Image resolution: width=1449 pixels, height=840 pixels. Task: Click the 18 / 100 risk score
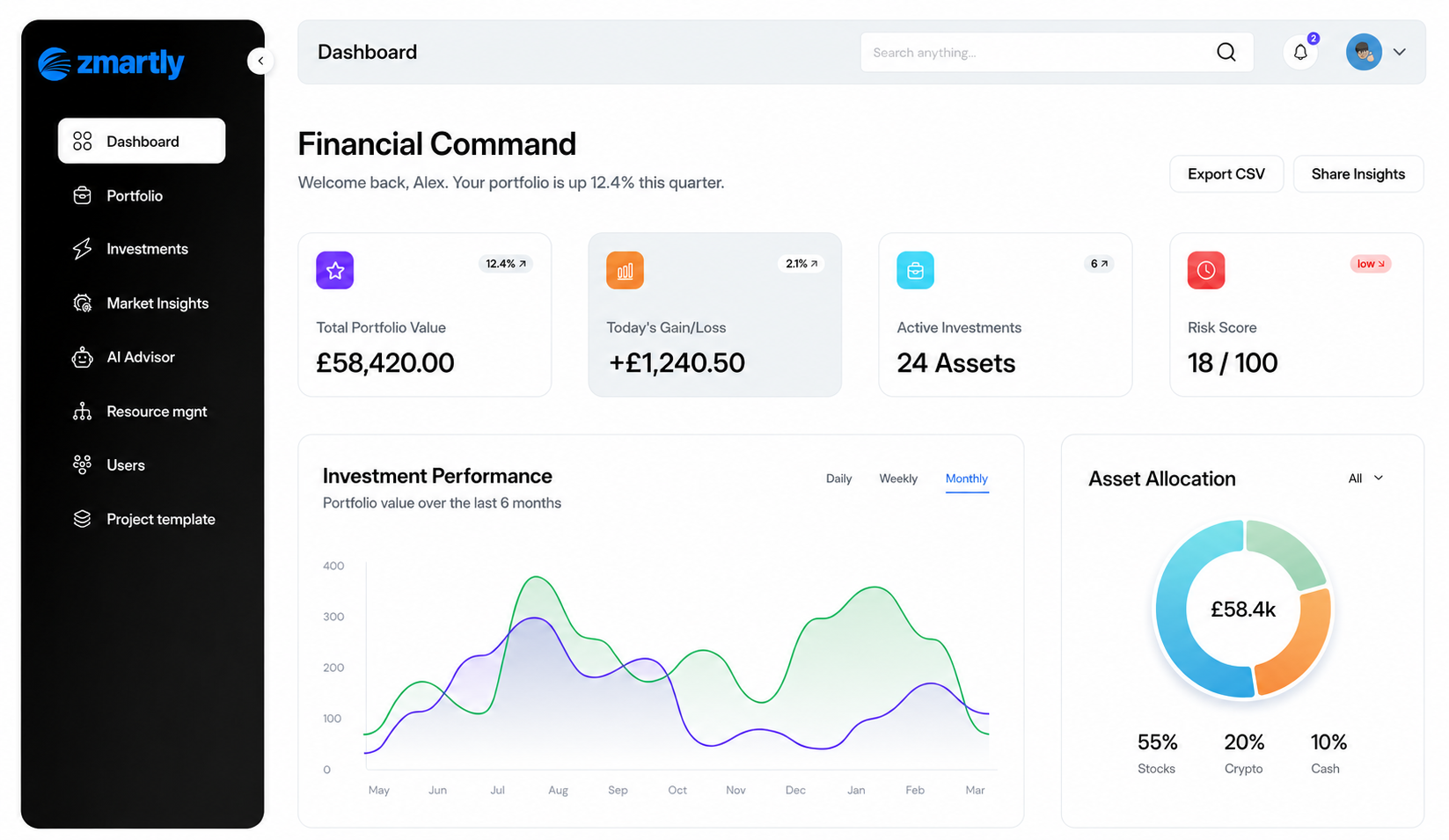pyautogui.click(x=1233, y=362)
